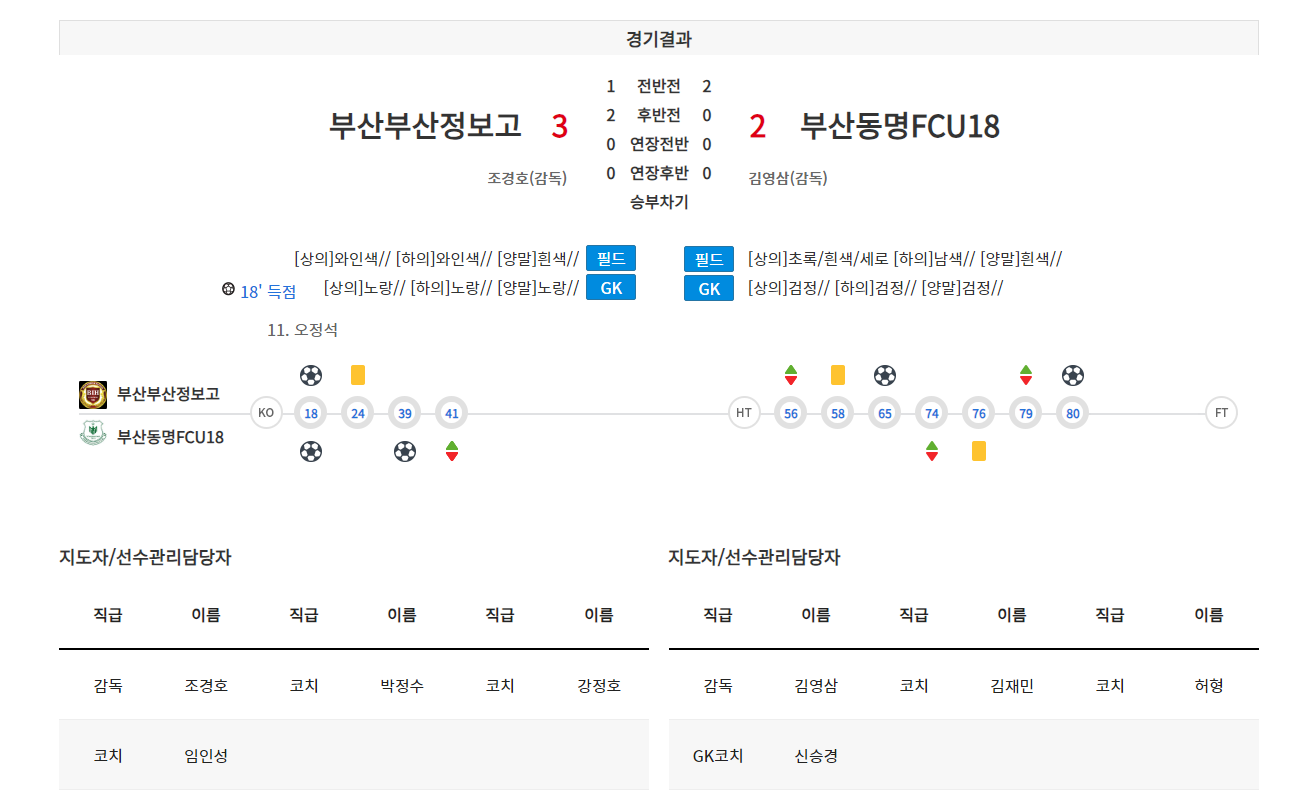
Task: Click the GK button beside the 검정 kit
Action: coord(709,288)
